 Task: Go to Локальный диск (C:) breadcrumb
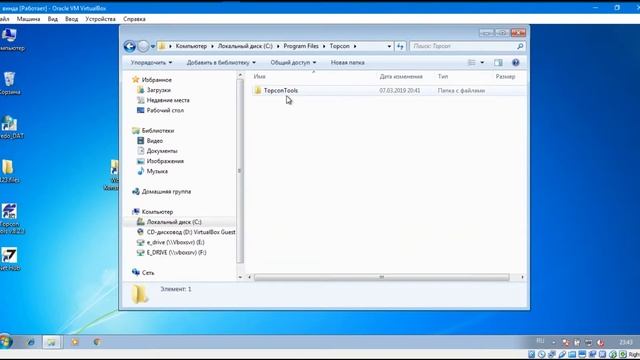click(245, 46)
